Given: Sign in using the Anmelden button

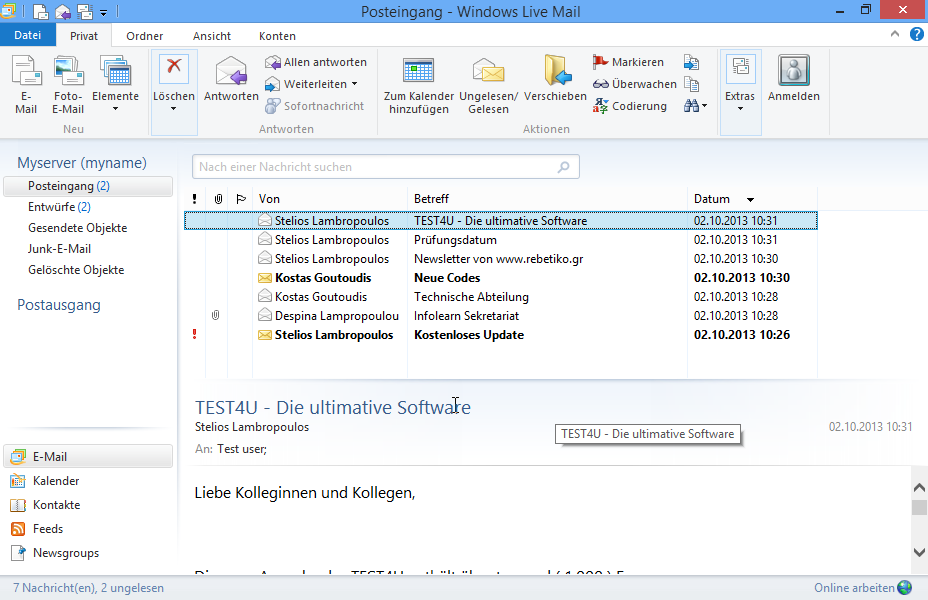Looking at the screenshot, I should tap(794, 79).
